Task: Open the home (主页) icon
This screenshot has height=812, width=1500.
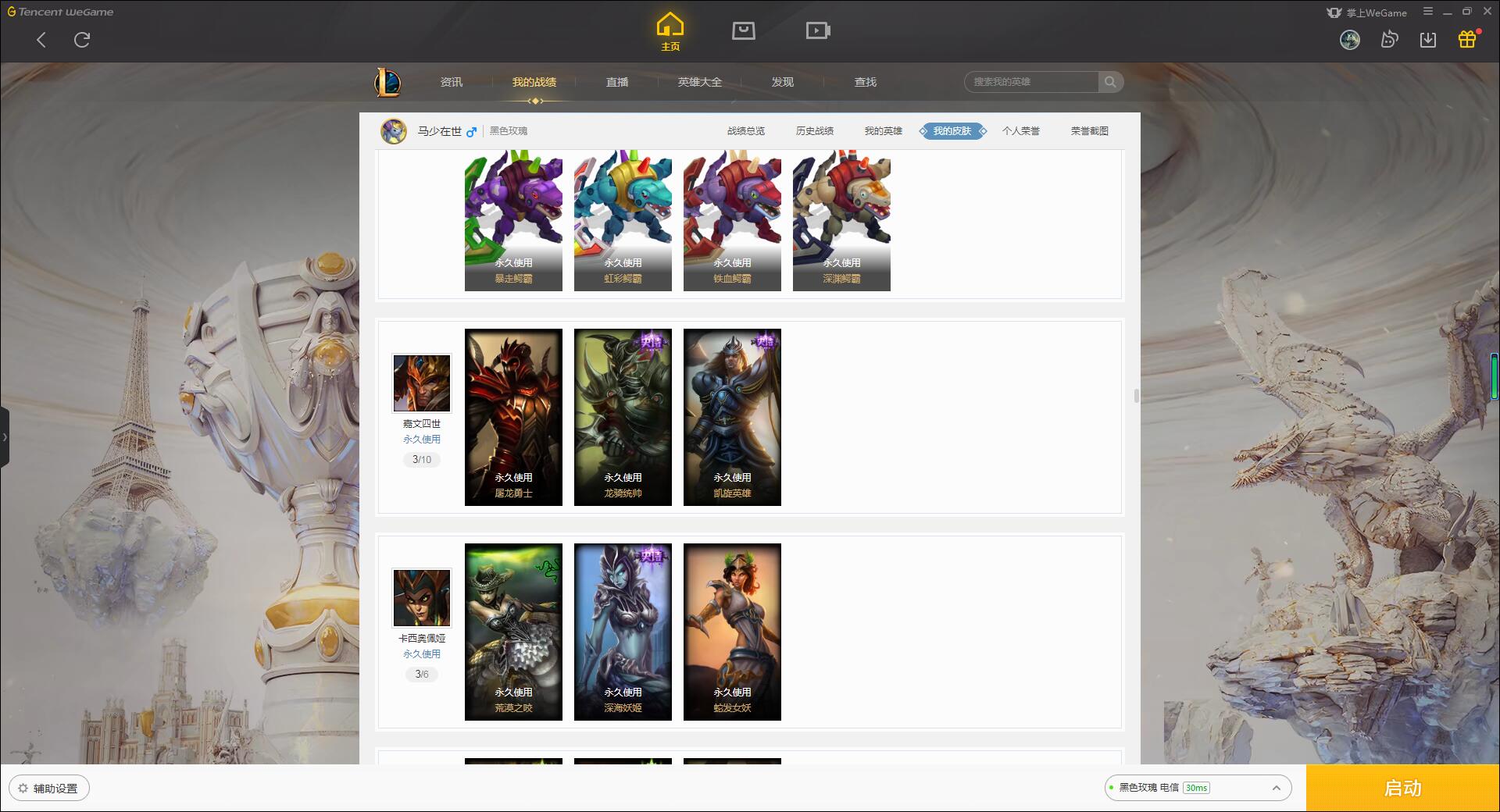Action: pyautogui.click(x=670, y=32)
